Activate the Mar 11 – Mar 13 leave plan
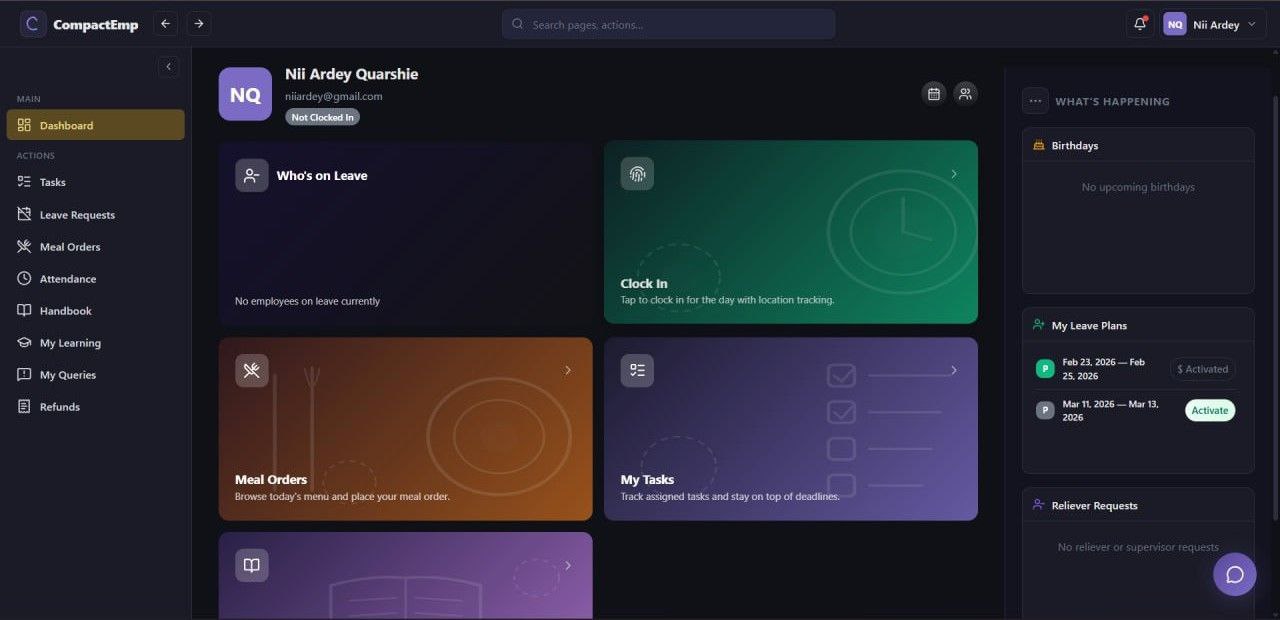 [x=1210, y=410]
